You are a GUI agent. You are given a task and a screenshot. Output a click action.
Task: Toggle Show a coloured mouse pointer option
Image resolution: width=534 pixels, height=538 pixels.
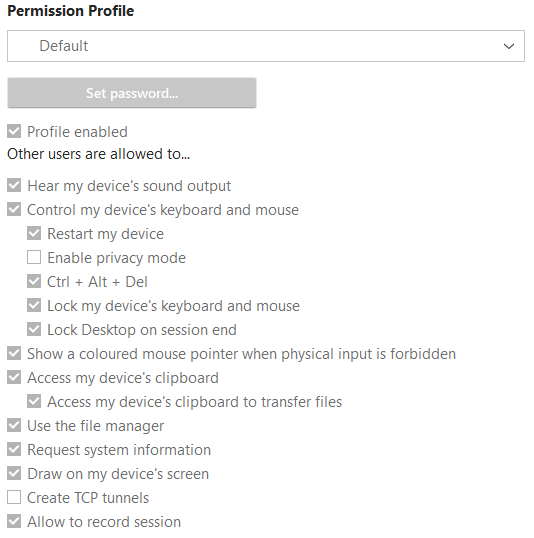point(14,353)
